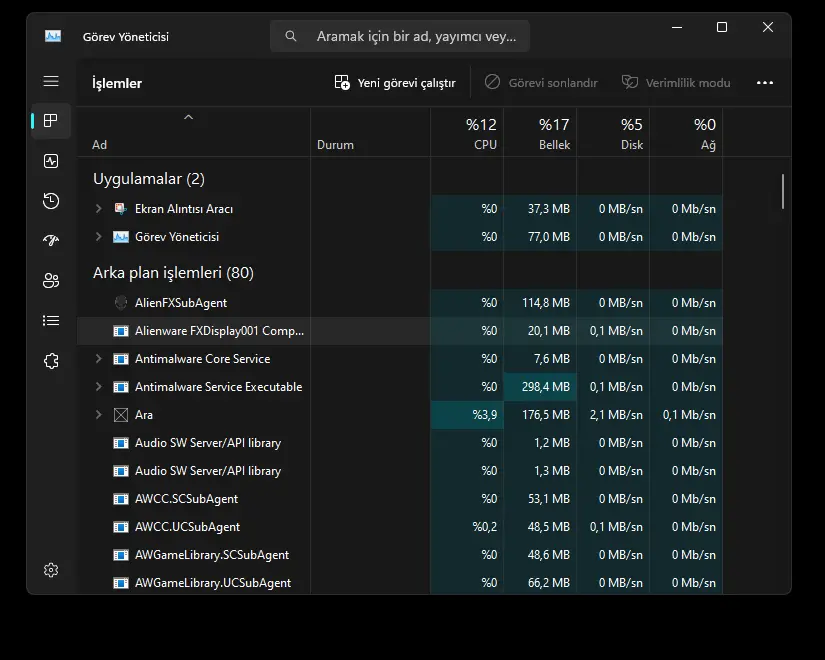Screen dimensions: 825x660
Task: Click the 114,8 MB memory cell
Action: [x=540, y=303]
